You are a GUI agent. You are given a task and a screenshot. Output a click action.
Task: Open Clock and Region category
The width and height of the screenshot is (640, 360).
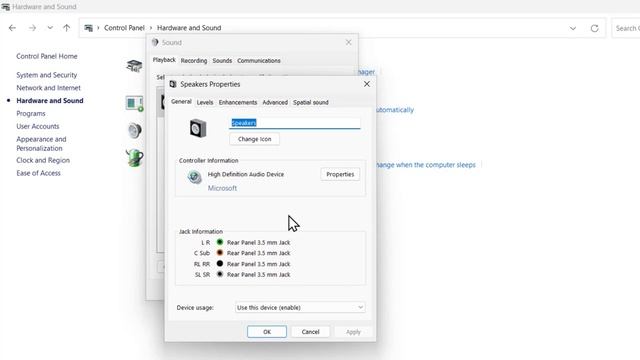click(43, 160)
